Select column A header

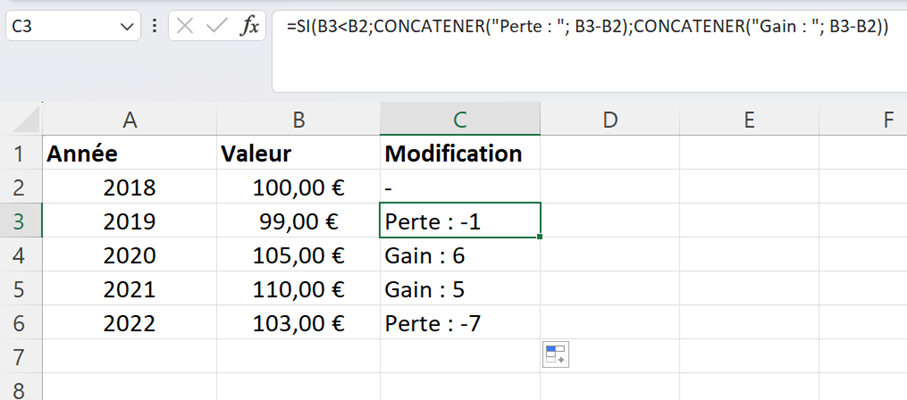coord(130,120)
